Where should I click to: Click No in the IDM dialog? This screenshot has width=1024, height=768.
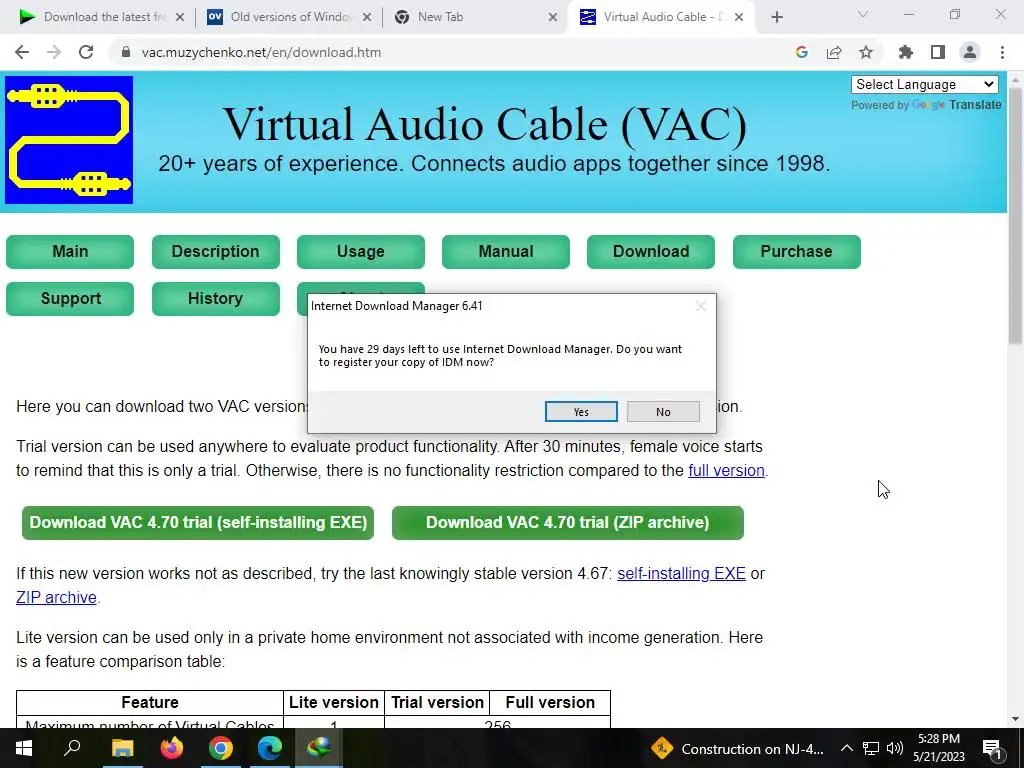tap(663, 411)
